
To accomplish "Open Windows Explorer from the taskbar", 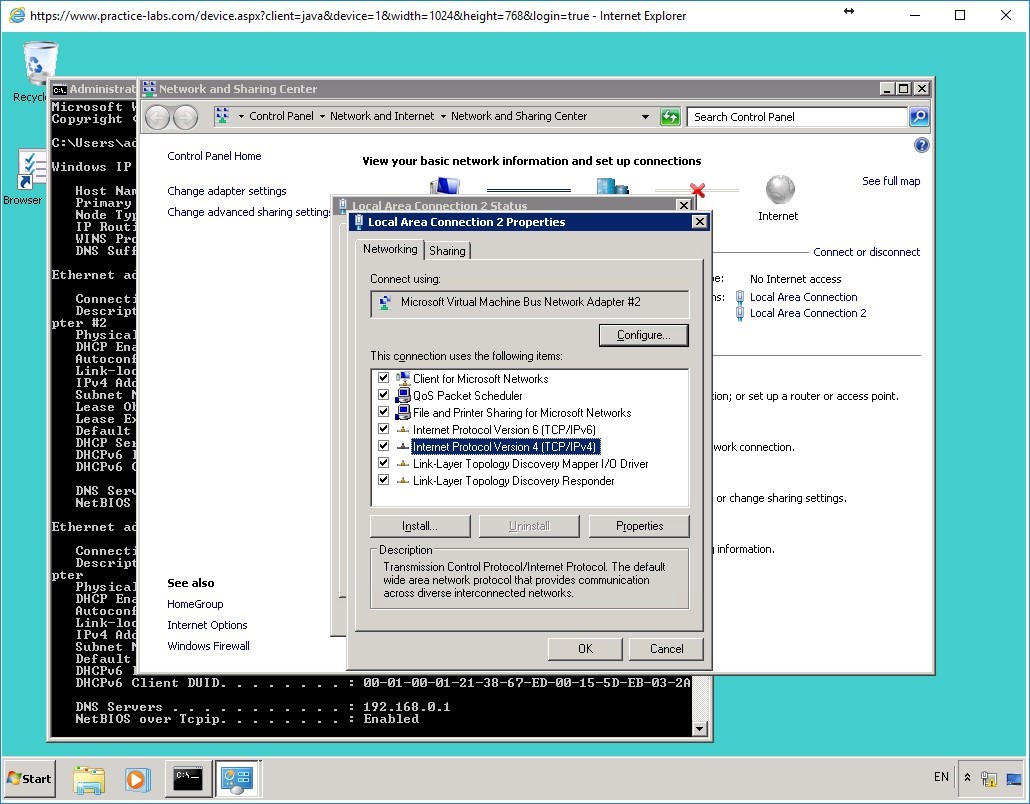I will coord(90,779).
